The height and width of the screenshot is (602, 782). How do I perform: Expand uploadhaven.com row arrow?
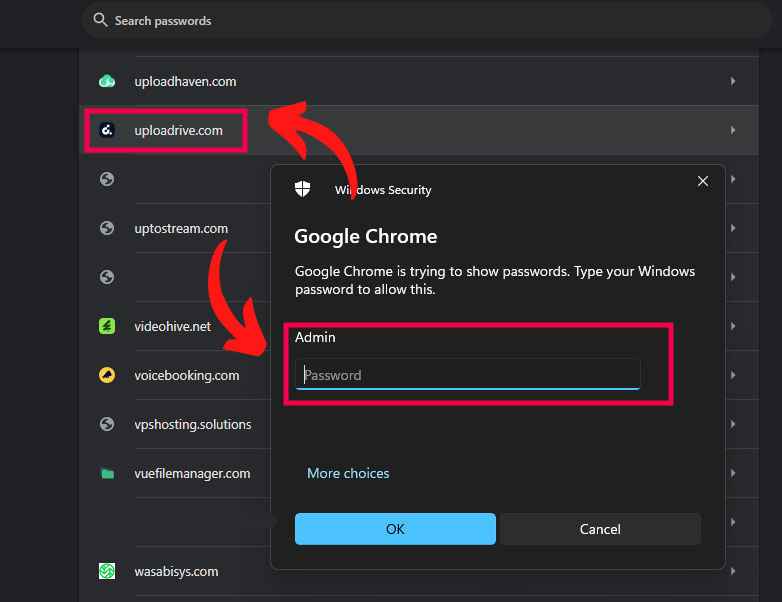click(x=733, y=81)
